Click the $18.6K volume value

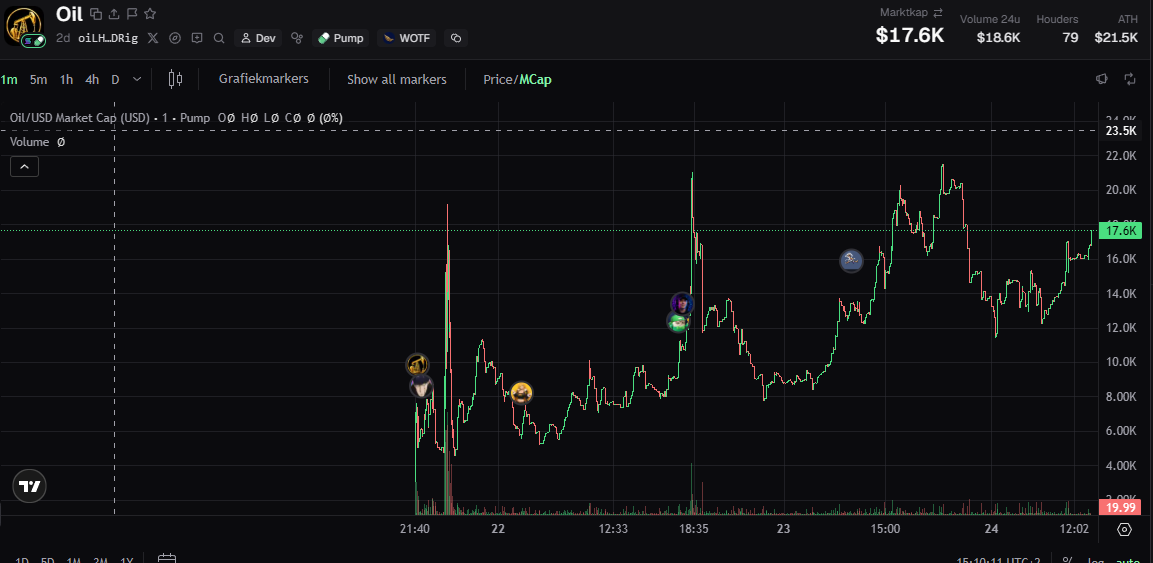click(999, 37)
